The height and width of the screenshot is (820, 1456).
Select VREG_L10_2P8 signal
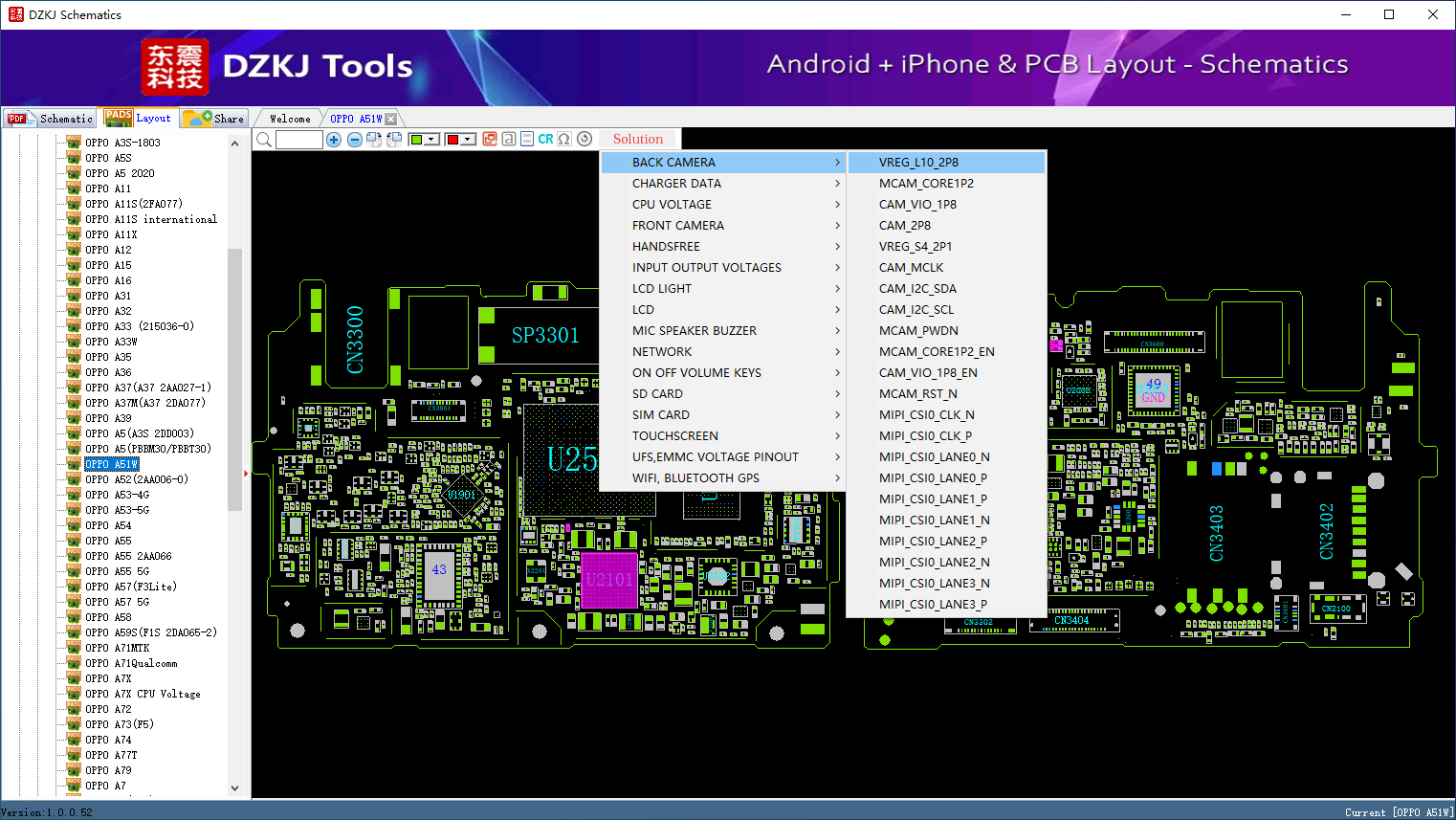(946, 163)
